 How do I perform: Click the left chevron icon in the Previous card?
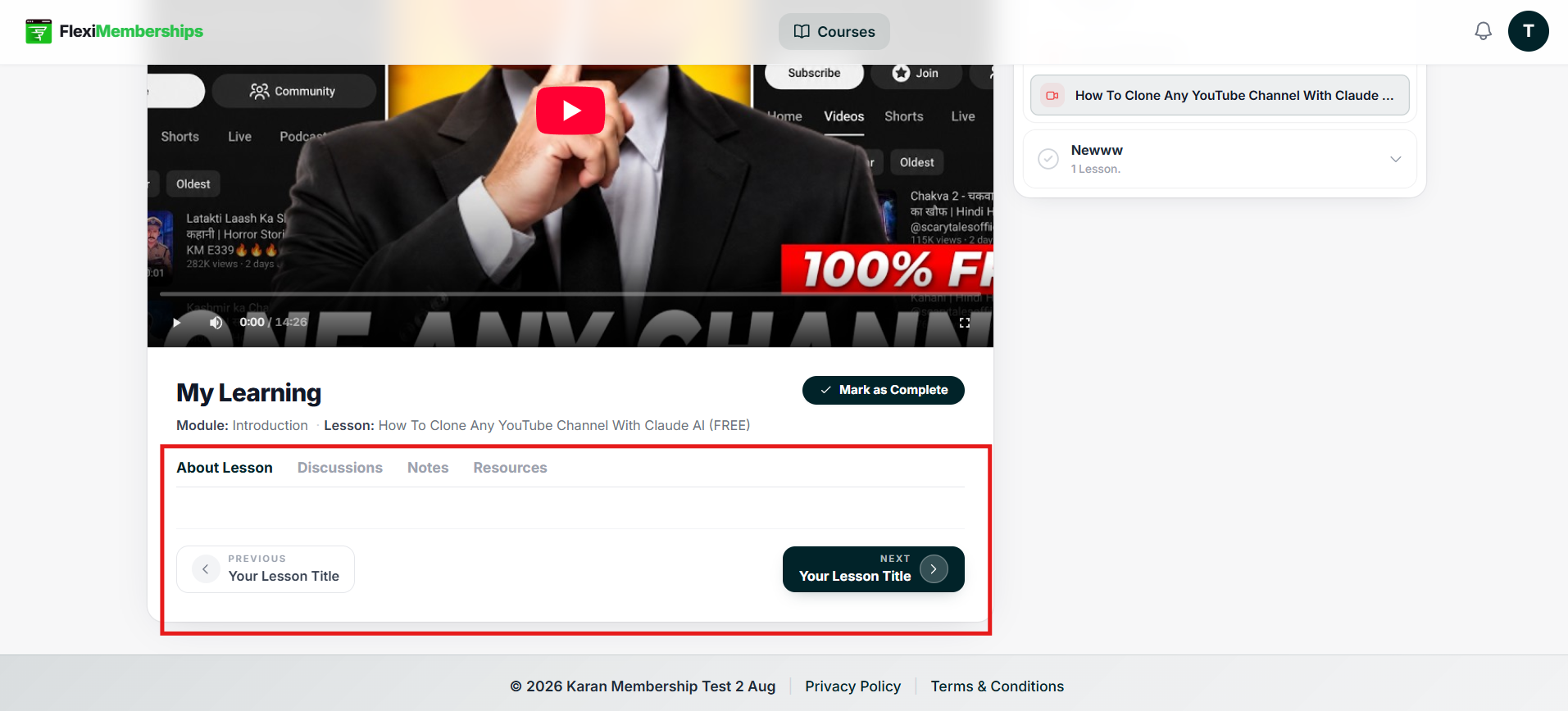click(206, 568)
